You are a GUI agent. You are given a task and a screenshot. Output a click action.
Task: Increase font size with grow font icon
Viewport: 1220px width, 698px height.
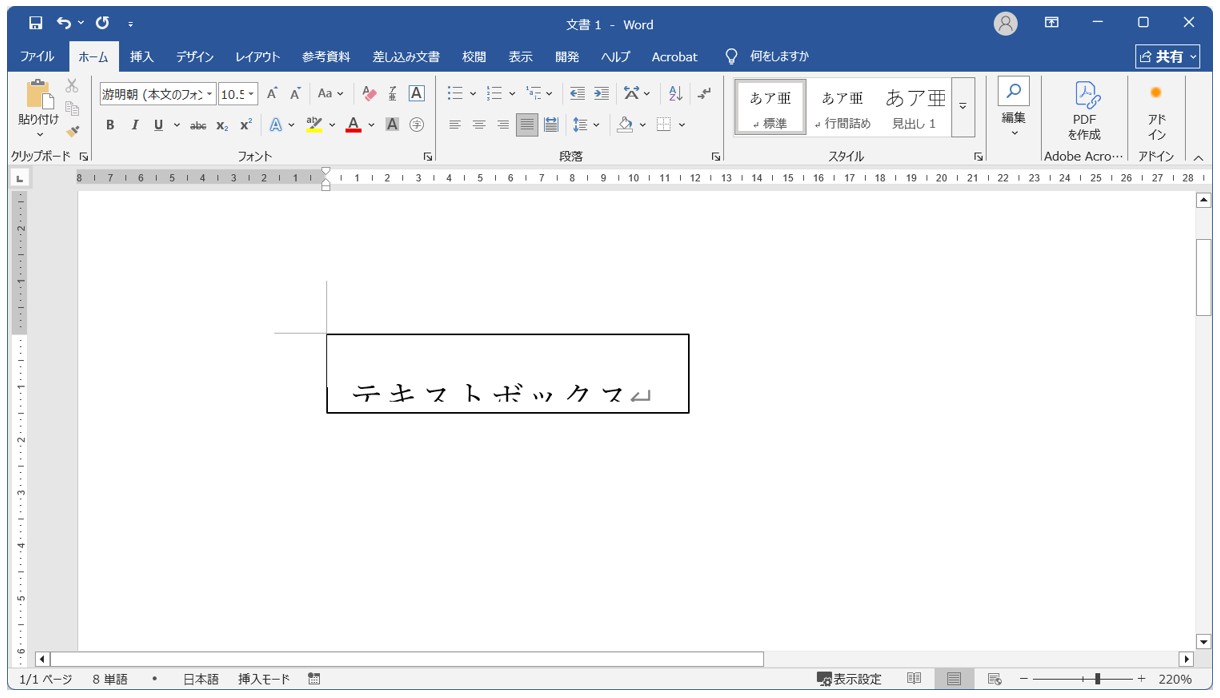(271, 94)
